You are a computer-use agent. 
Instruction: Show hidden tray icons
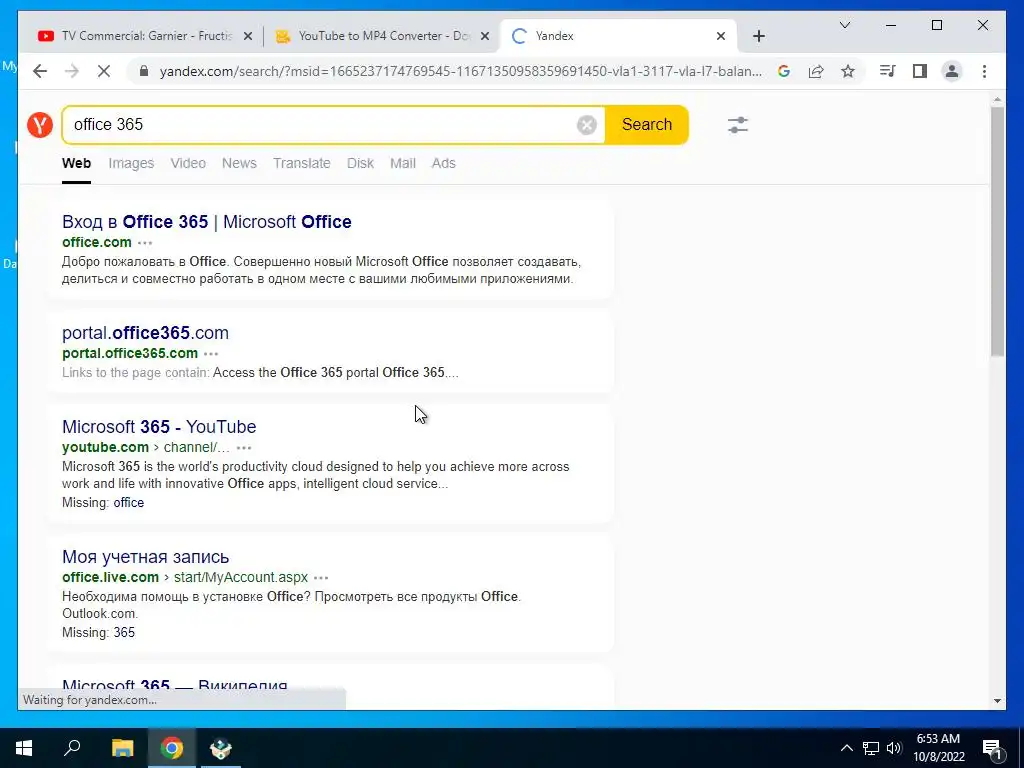point(846,748)
